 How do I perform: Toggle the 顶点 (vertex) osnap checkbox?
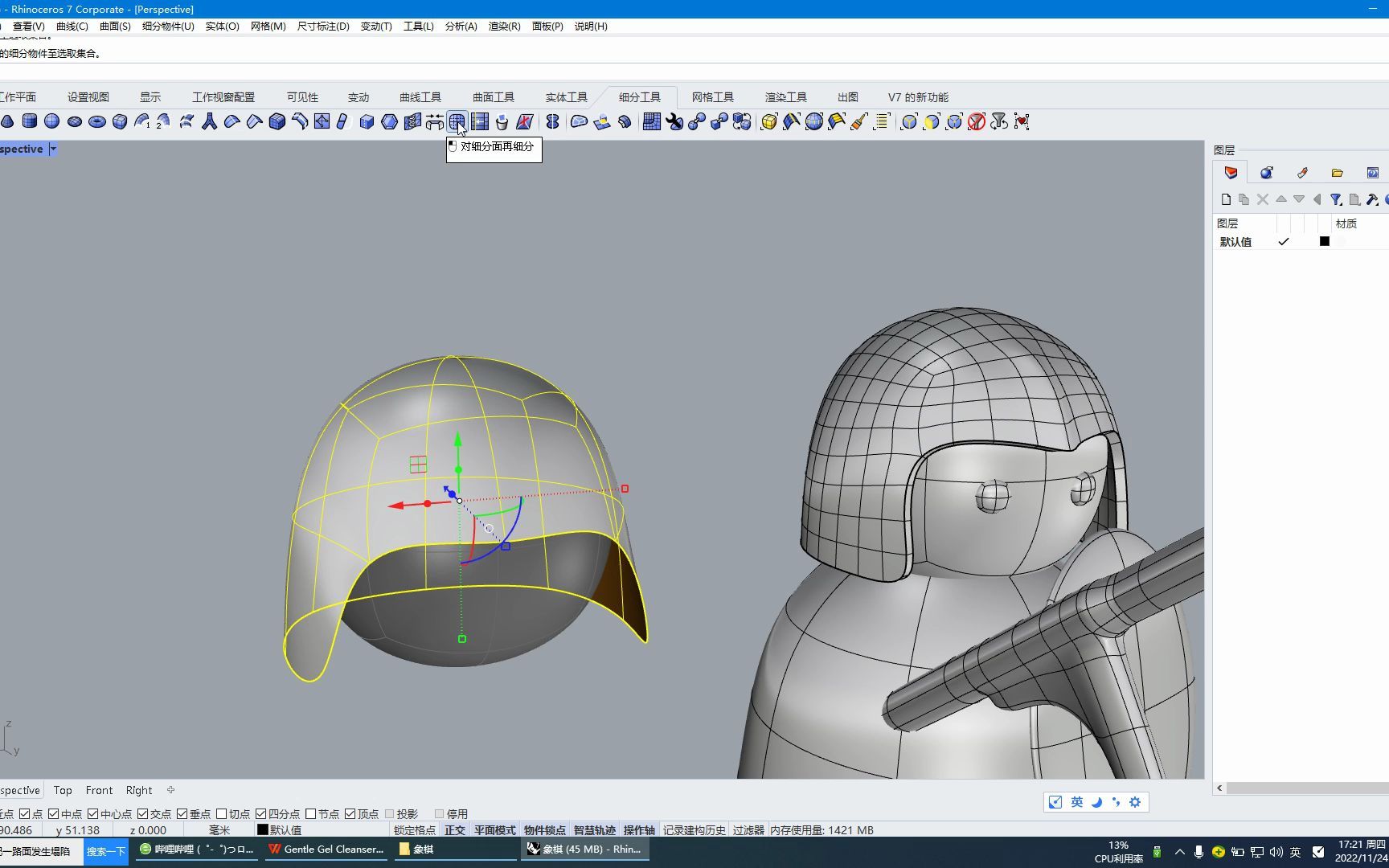click(x=350, y=814)
